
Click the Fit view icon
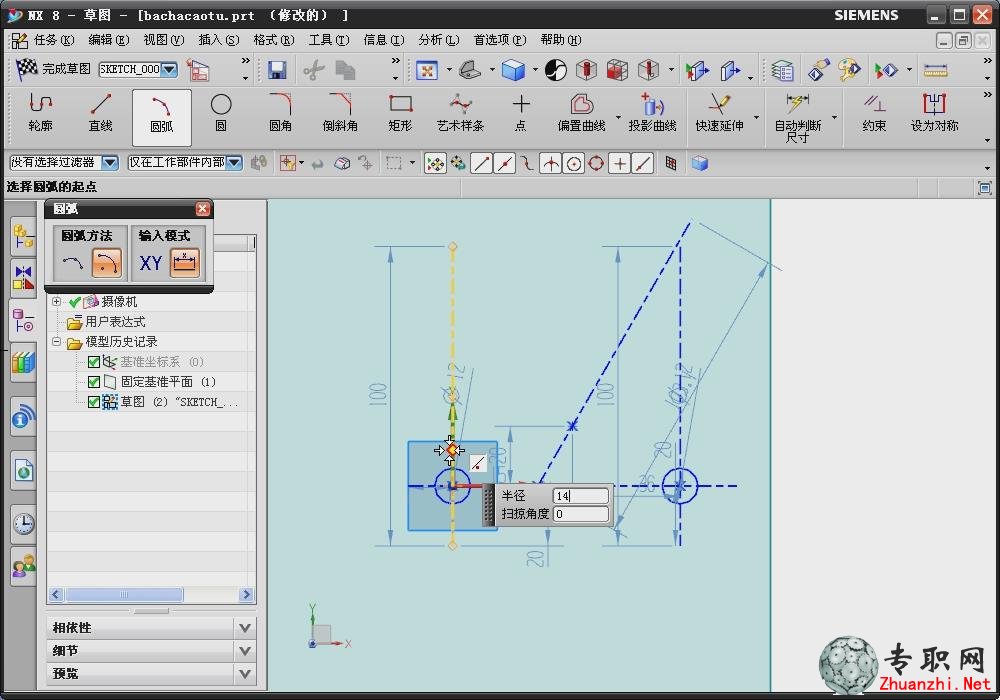(427, 70)
